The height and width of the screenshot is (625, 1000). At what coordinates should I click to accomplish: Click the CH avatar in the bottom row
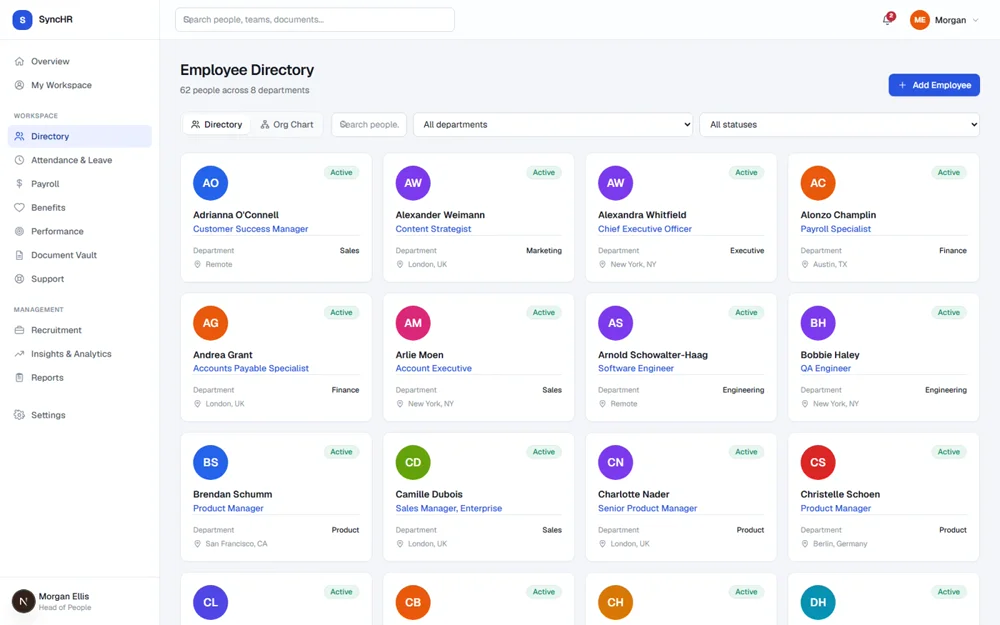[x=615, y=602]
